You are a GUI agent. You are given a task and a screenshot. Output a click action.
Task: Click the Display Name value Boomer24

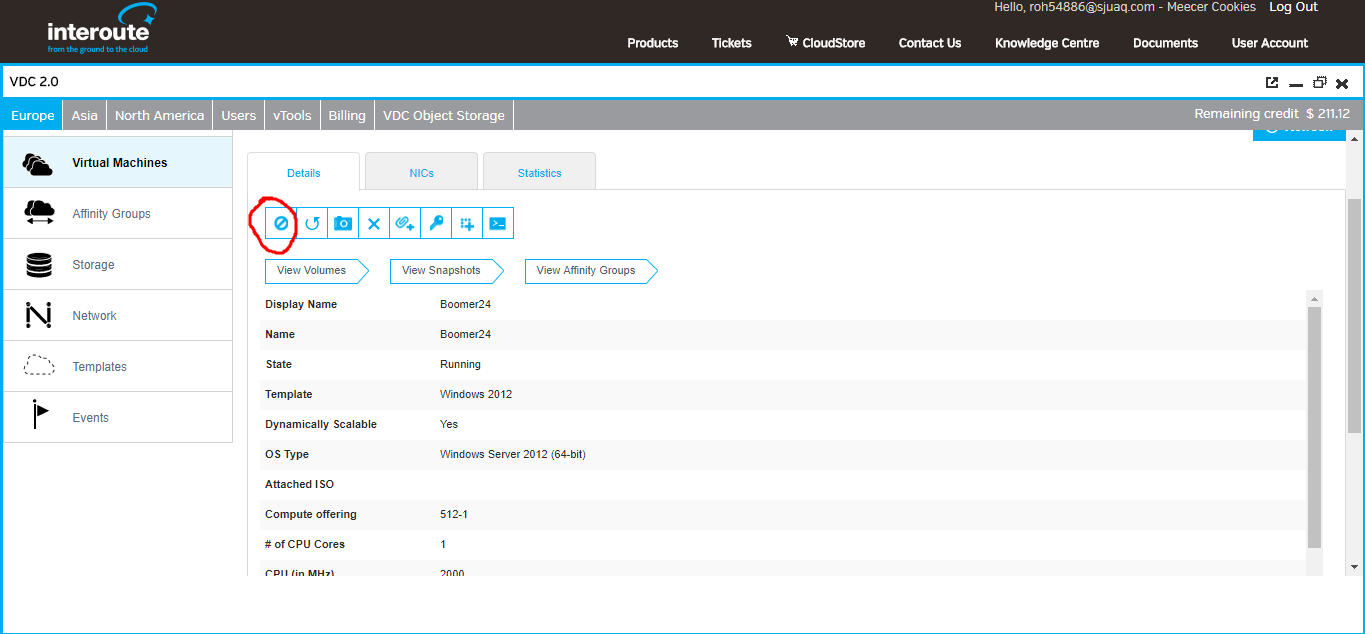466,304
